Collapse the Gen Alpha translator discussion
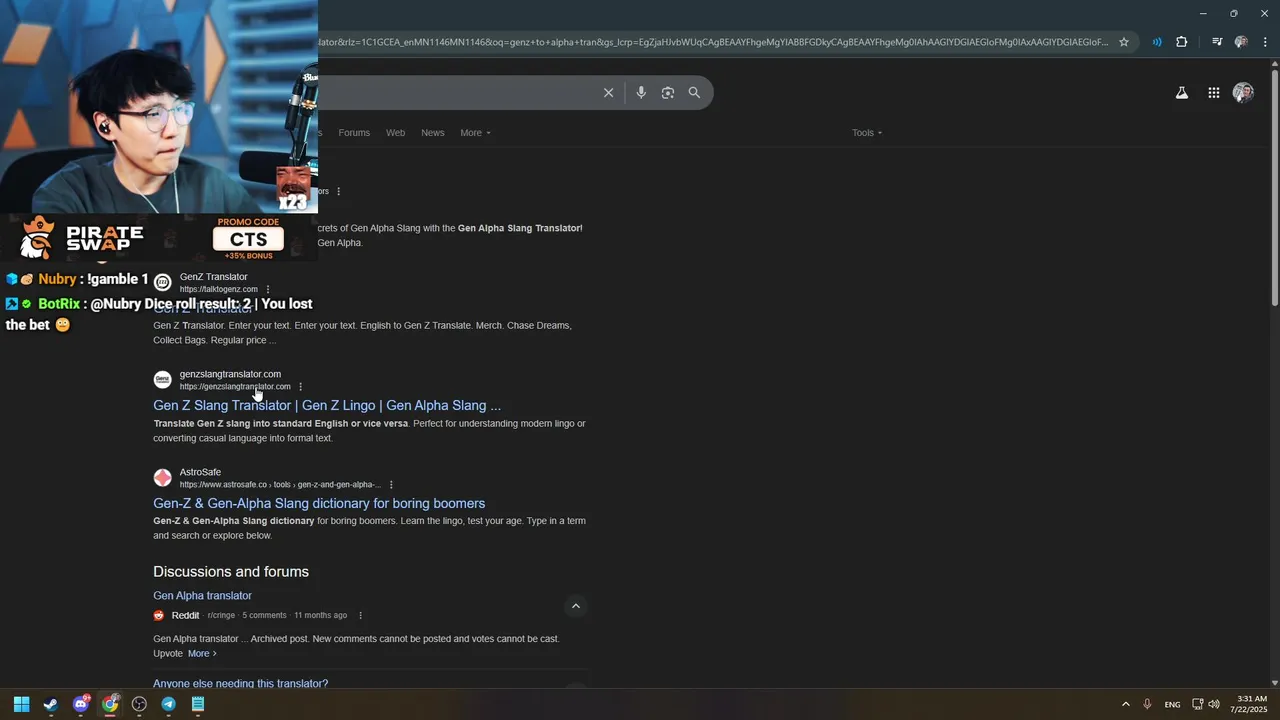 (575, 606)
